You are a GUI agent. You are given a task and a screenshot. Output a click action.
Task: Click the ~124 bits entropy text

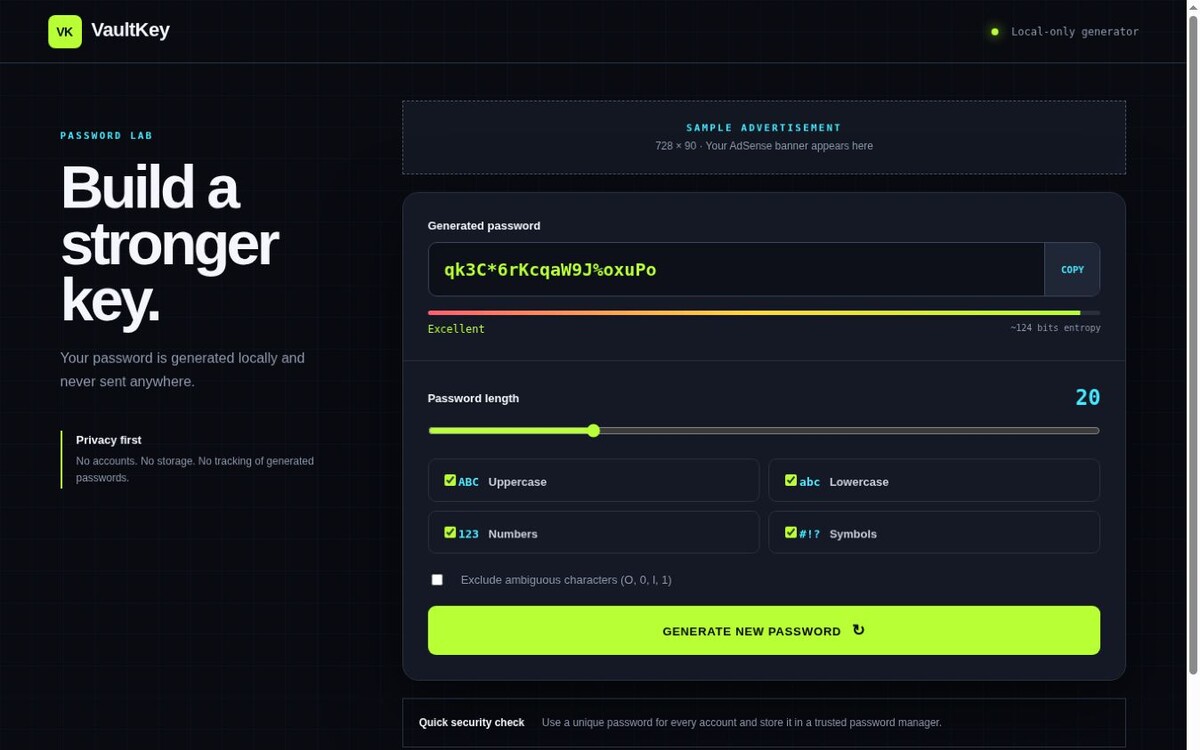pos(1055,328)
